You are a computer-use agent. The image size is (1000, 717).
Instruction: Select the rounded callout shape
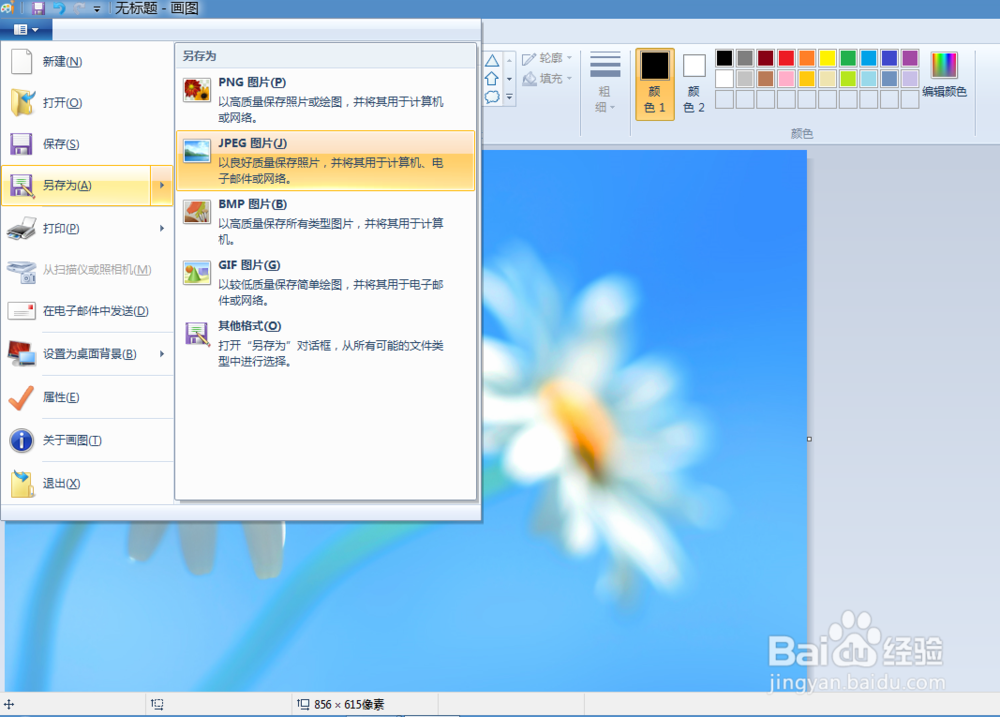pos(492,97)
